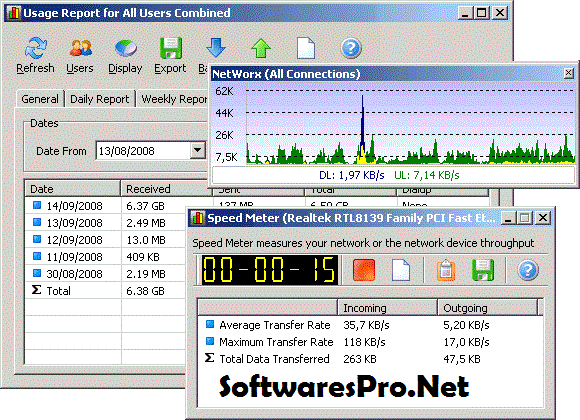The image size is (580, 420).
Task: Switch to the Daily Report tab
Action: tap(100, 99)
